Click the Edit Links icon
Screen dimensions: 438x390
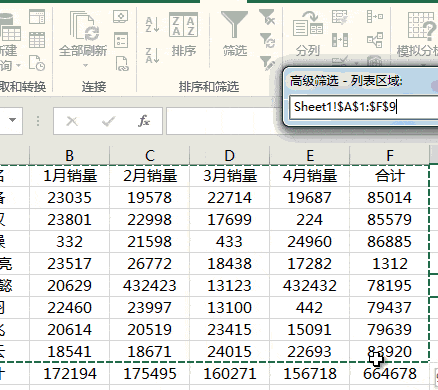(121, 63)
